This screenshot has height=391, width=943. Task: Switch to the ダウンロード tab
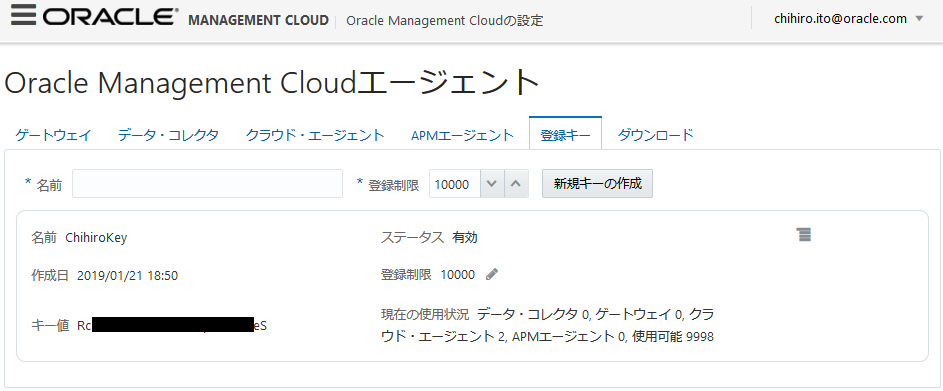[656, 135]
